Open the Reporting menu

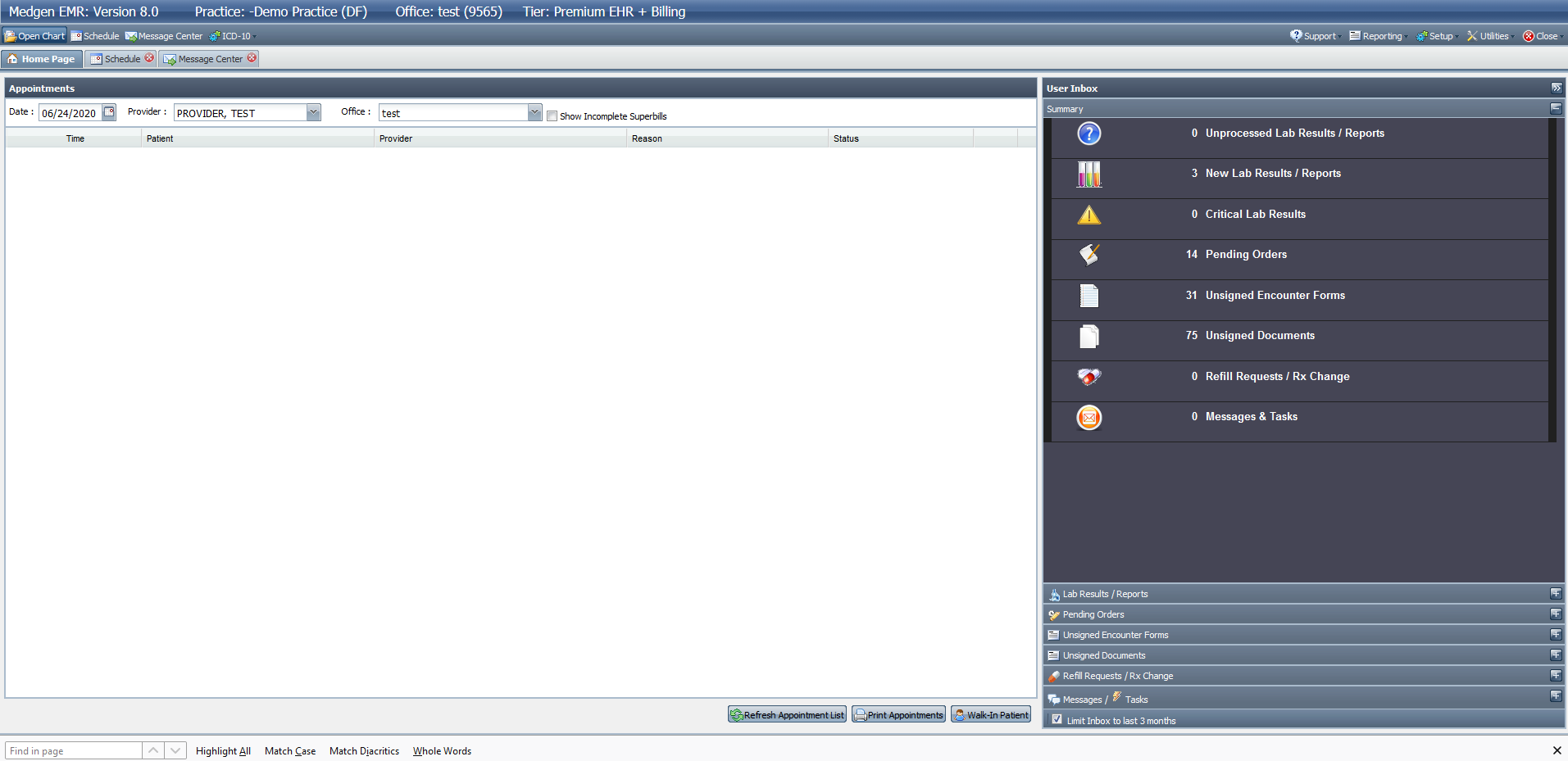1381,36
